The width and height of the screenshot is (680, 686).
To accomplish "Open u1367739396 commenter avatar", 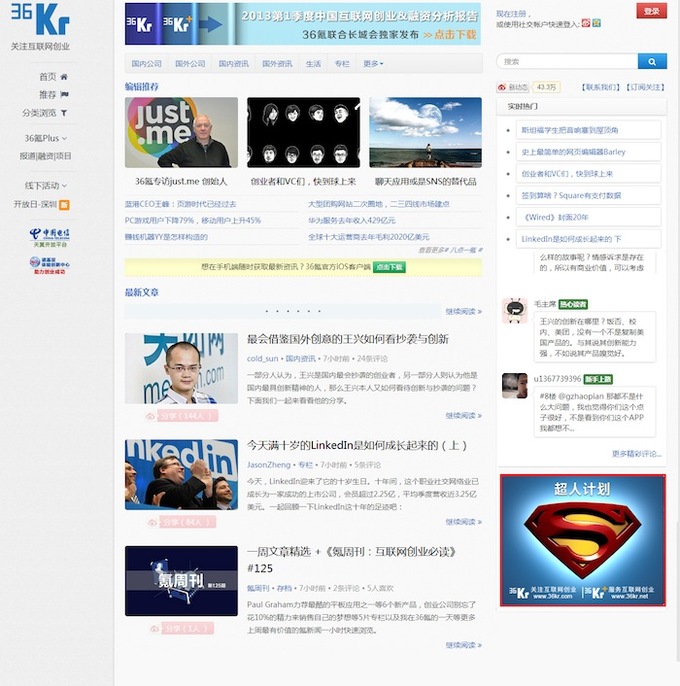I will pyautogui.click(x=515, y=385).
